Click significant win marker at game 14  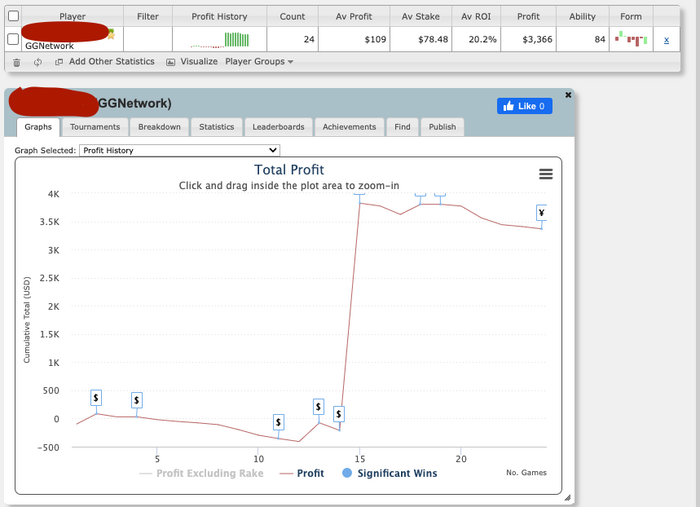339,414
